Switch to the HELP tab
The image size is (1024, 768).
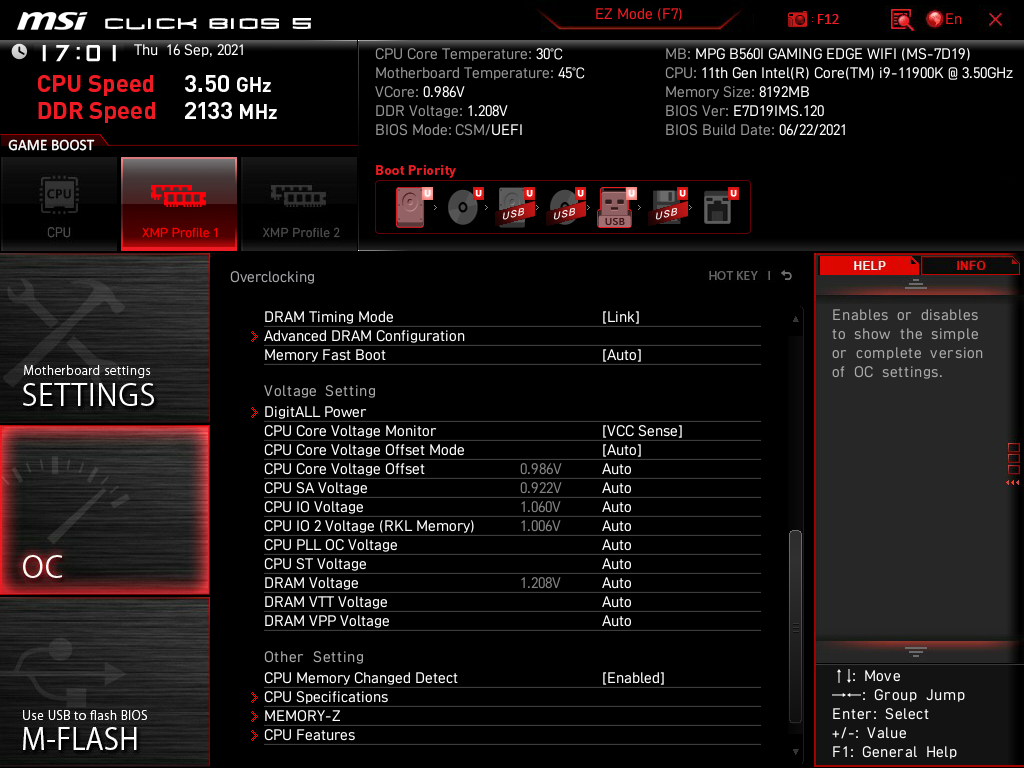tap(869, 266)
